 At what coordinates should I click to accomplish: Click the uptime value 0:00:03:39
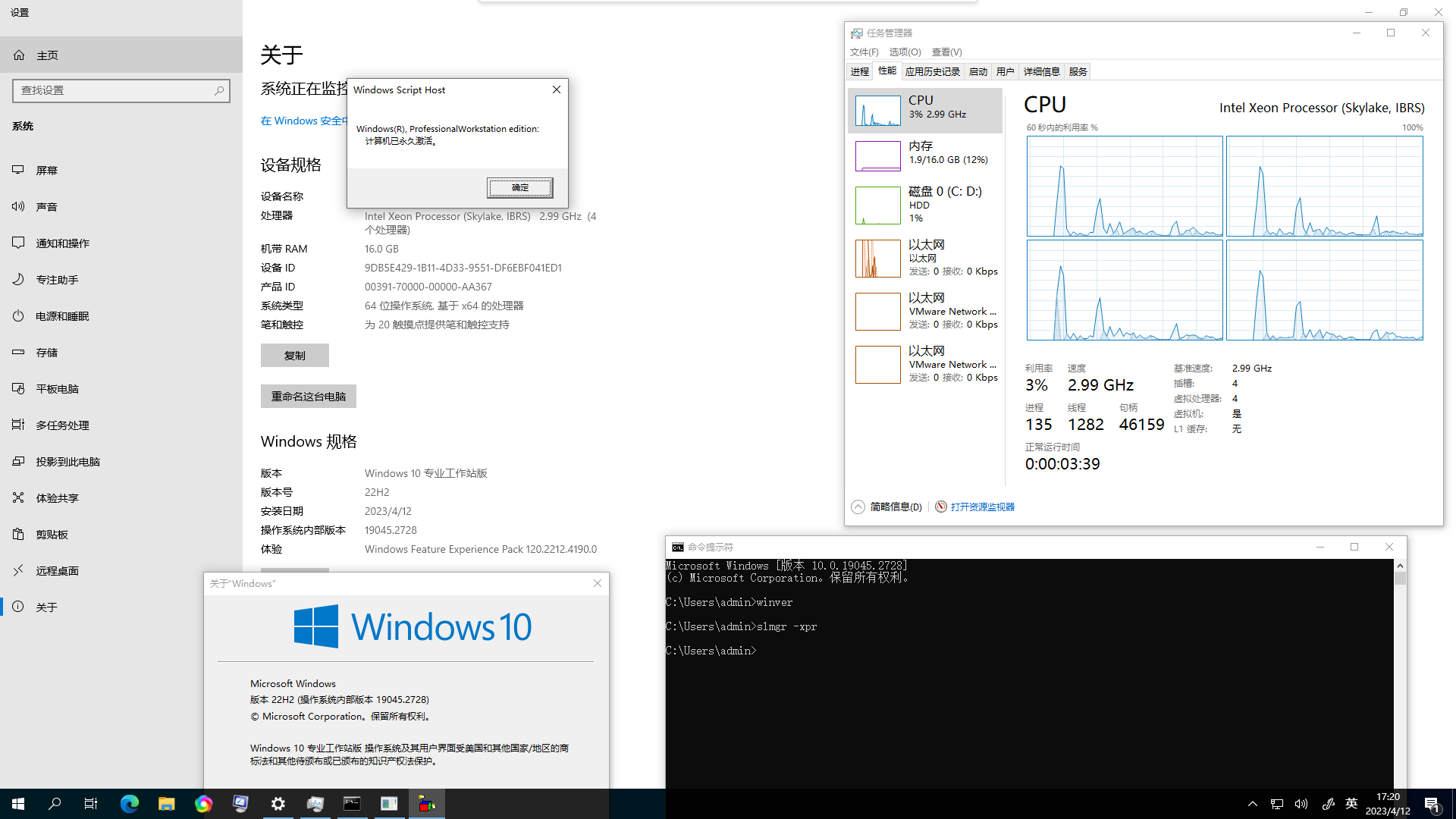coord(1062,463)
